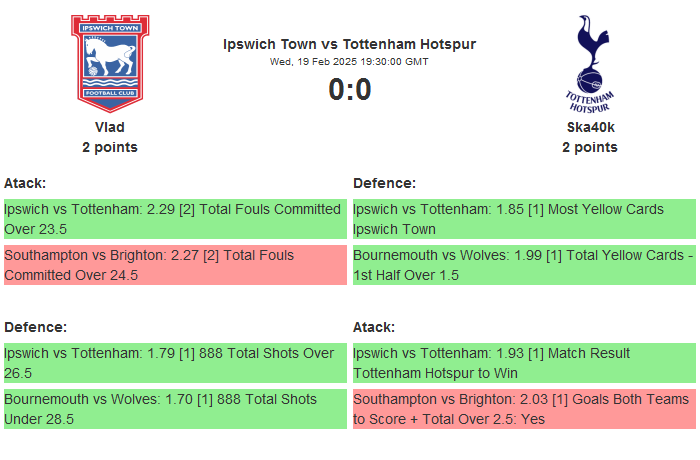
Task: Open 888 Total Shots Over 26.5 bet
Action: coord(175,363)
